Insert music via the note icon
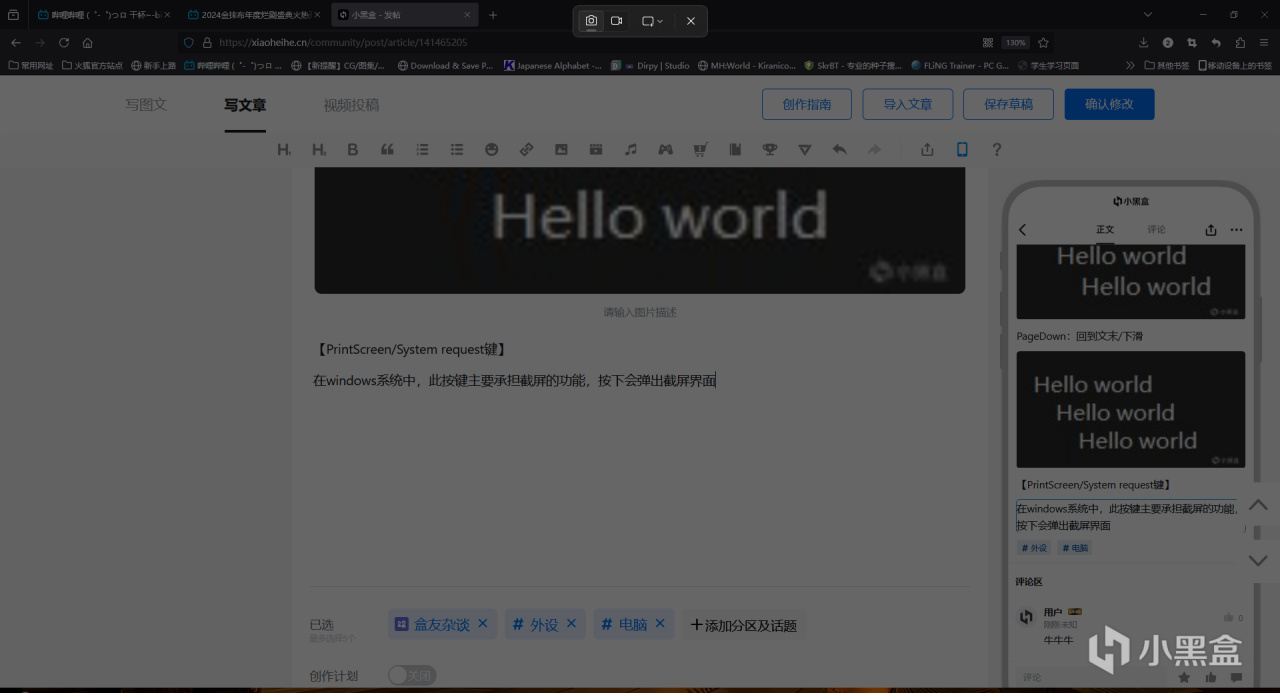The image size is (1280, 693). coord(630,150)
